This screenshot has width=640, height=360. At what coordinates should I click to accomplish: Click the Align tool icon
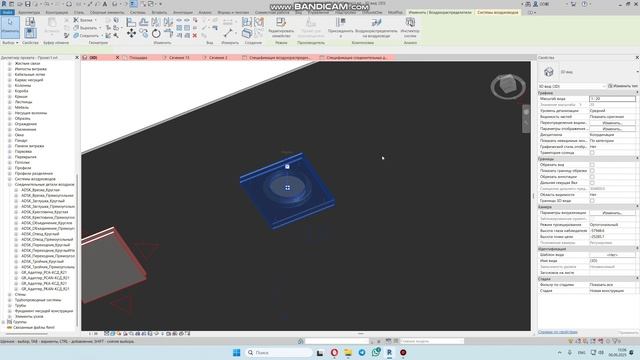[x=131, y=22]
